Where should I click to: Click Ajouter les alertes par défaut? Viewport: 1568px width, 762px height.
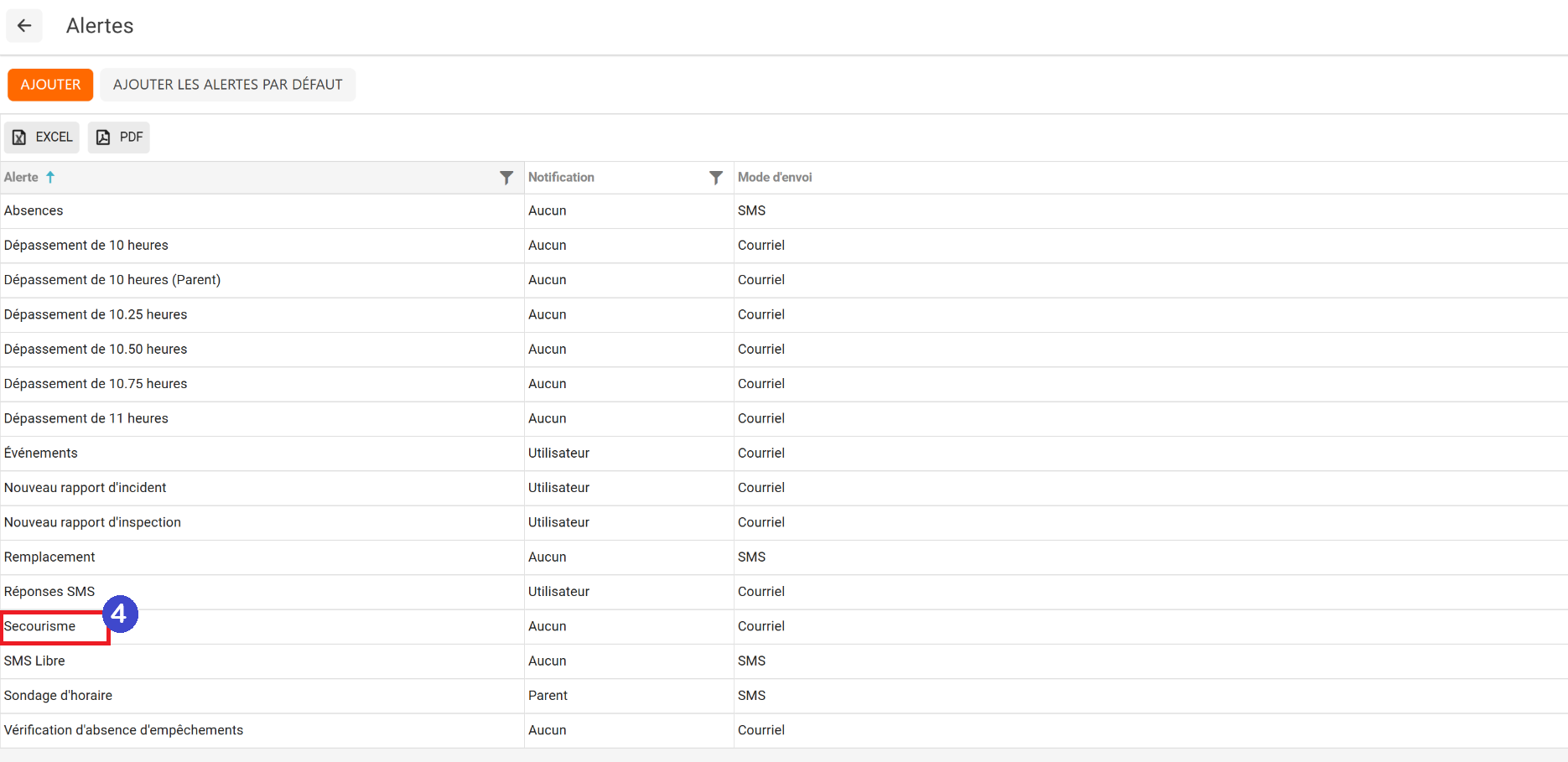pos(227,85)
